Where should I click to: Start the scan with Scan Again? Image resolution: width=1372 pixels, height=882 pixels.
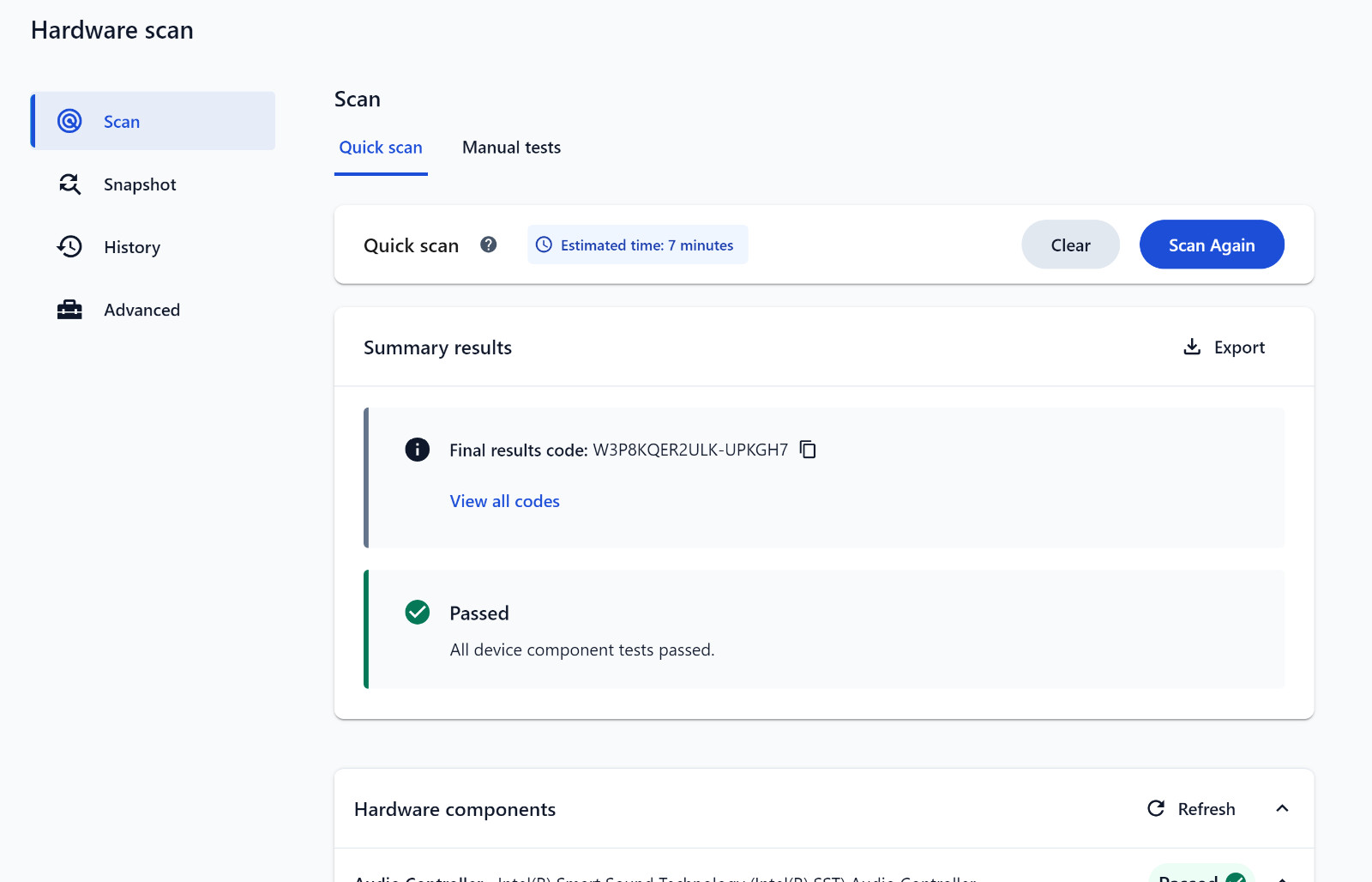[x=1212, y=245]
